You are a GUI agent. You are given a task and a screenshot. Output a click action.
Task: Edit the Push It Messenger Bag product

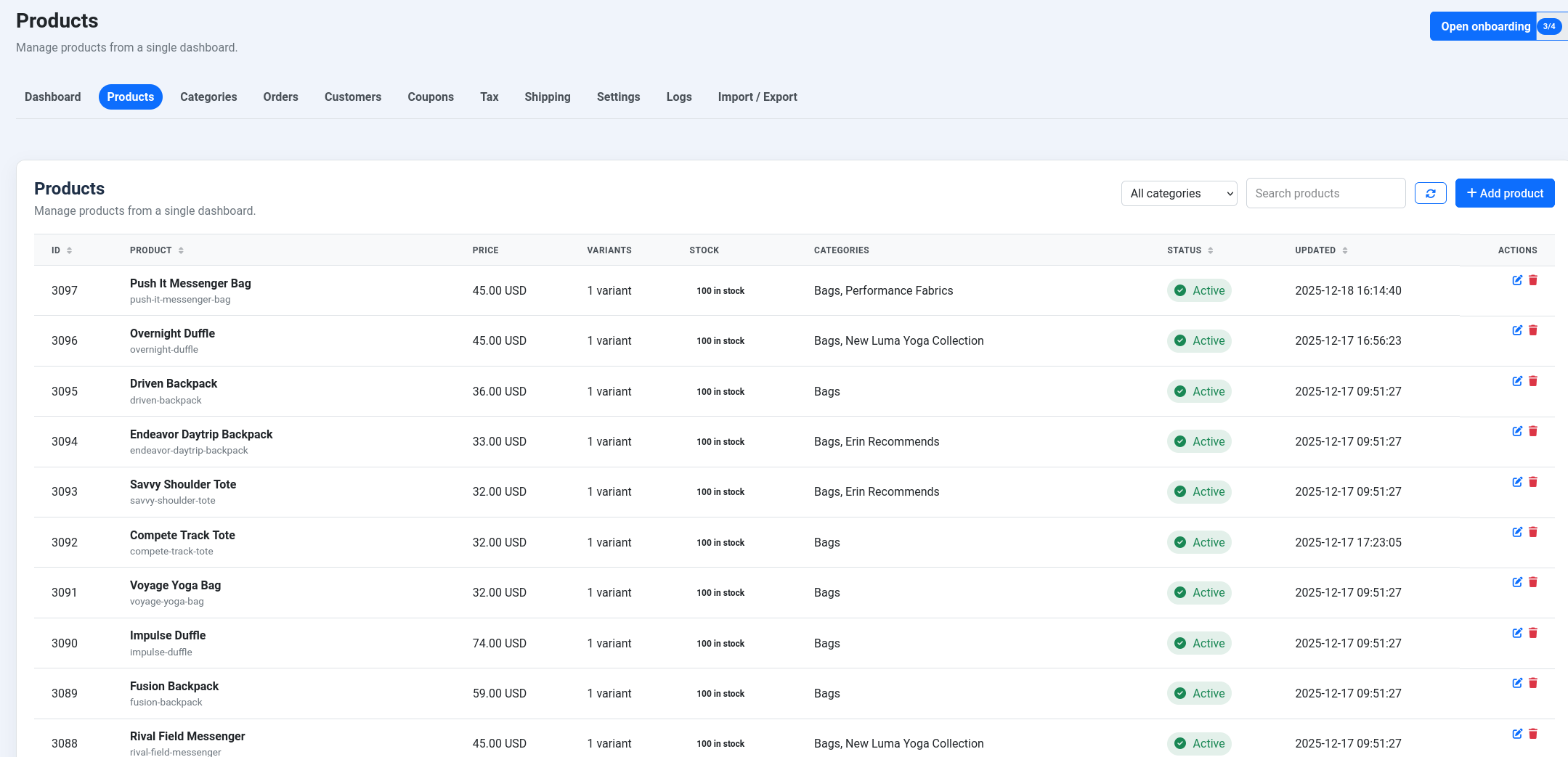[x=1517, y=280]
